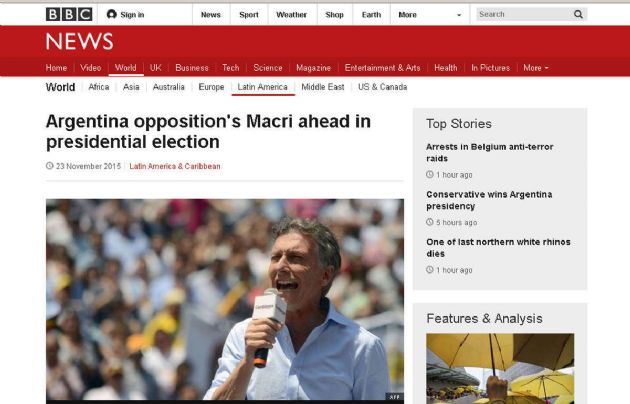Image resolution: width=630 pixels, height=404 pixels.
Task: Open the yellow umbrellas feature thumbnail
Action: [500, 368]
